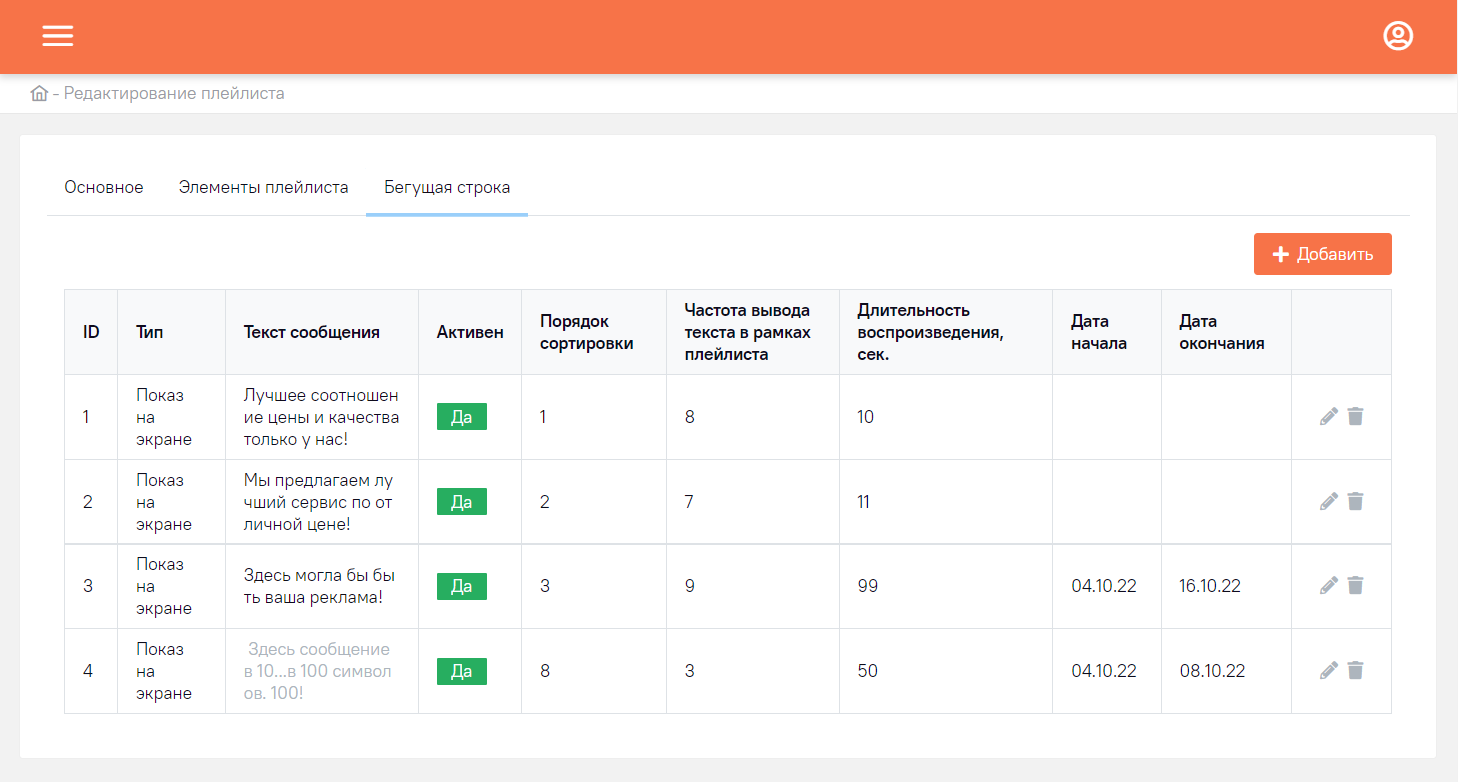Click the Добавить button
The height and width of the screenshot is (782, 1458).
point(1322,254)
